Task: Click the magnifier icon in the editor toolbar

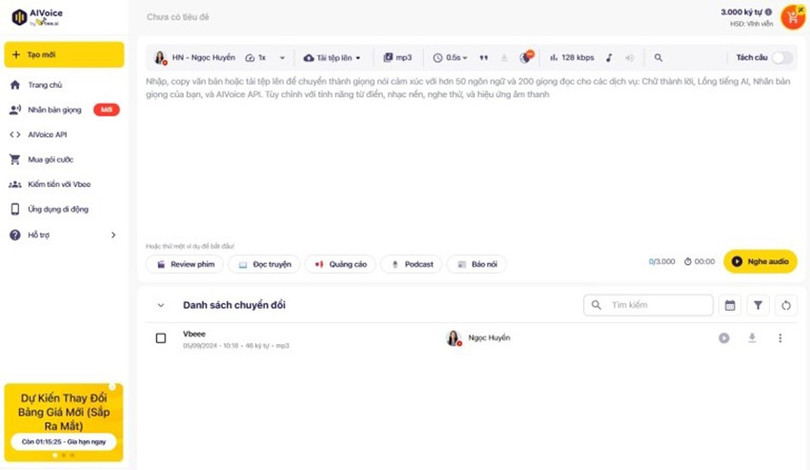Action: (658, 58)
